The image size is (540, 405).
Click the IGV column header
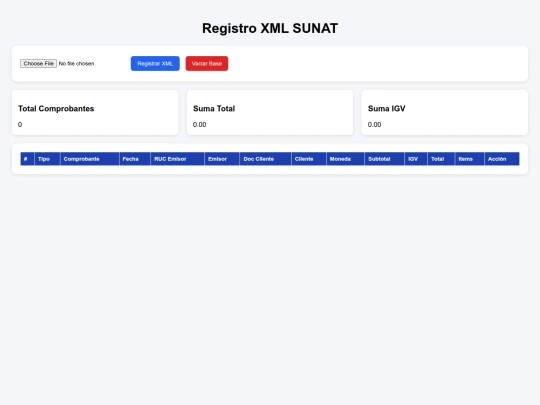[x=416, y=159]
